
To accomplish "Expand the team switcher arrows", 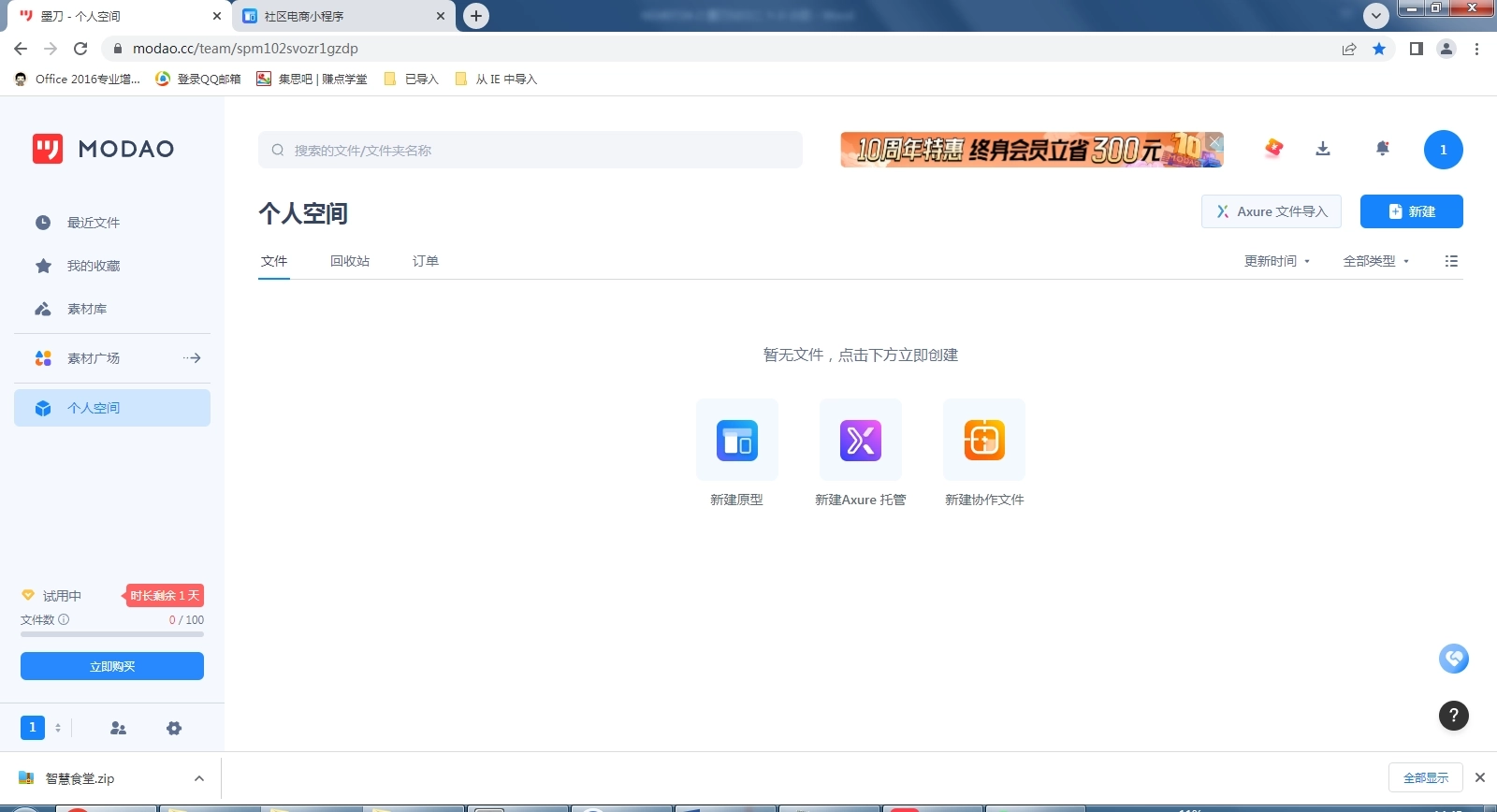I will pyautogui.click(x=58, y=728).
